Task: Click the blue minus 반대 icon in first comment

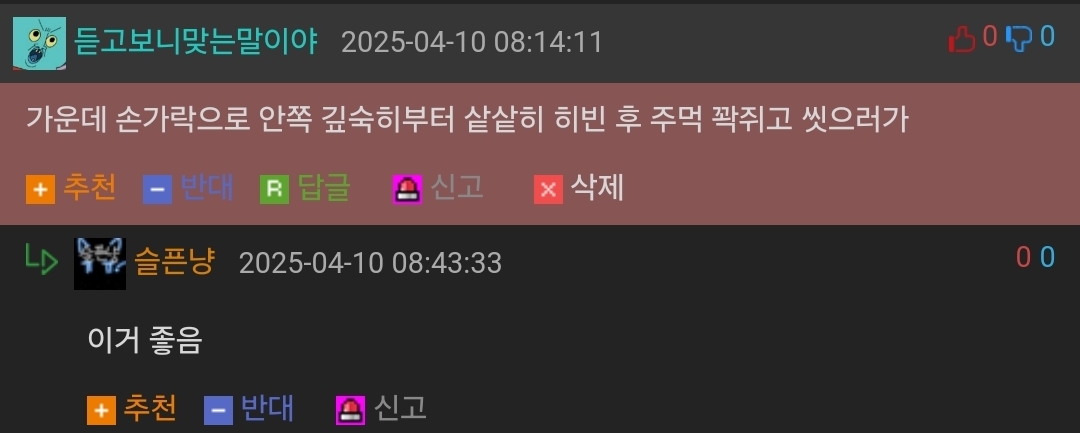Action: pos(158,189)
